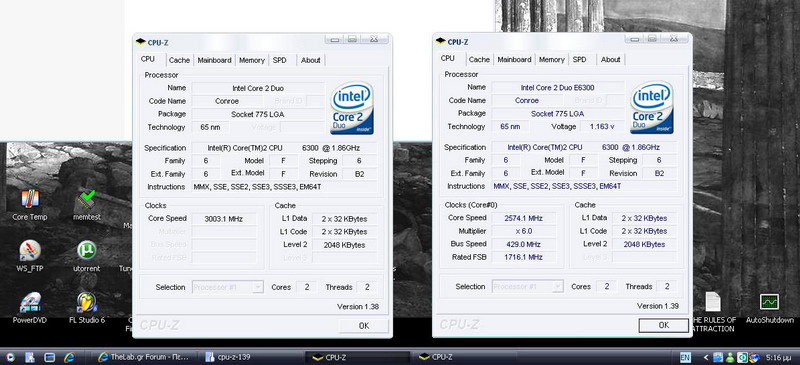Switch to Cache tab in left CPU-Z window

click(x=180, y=60)
